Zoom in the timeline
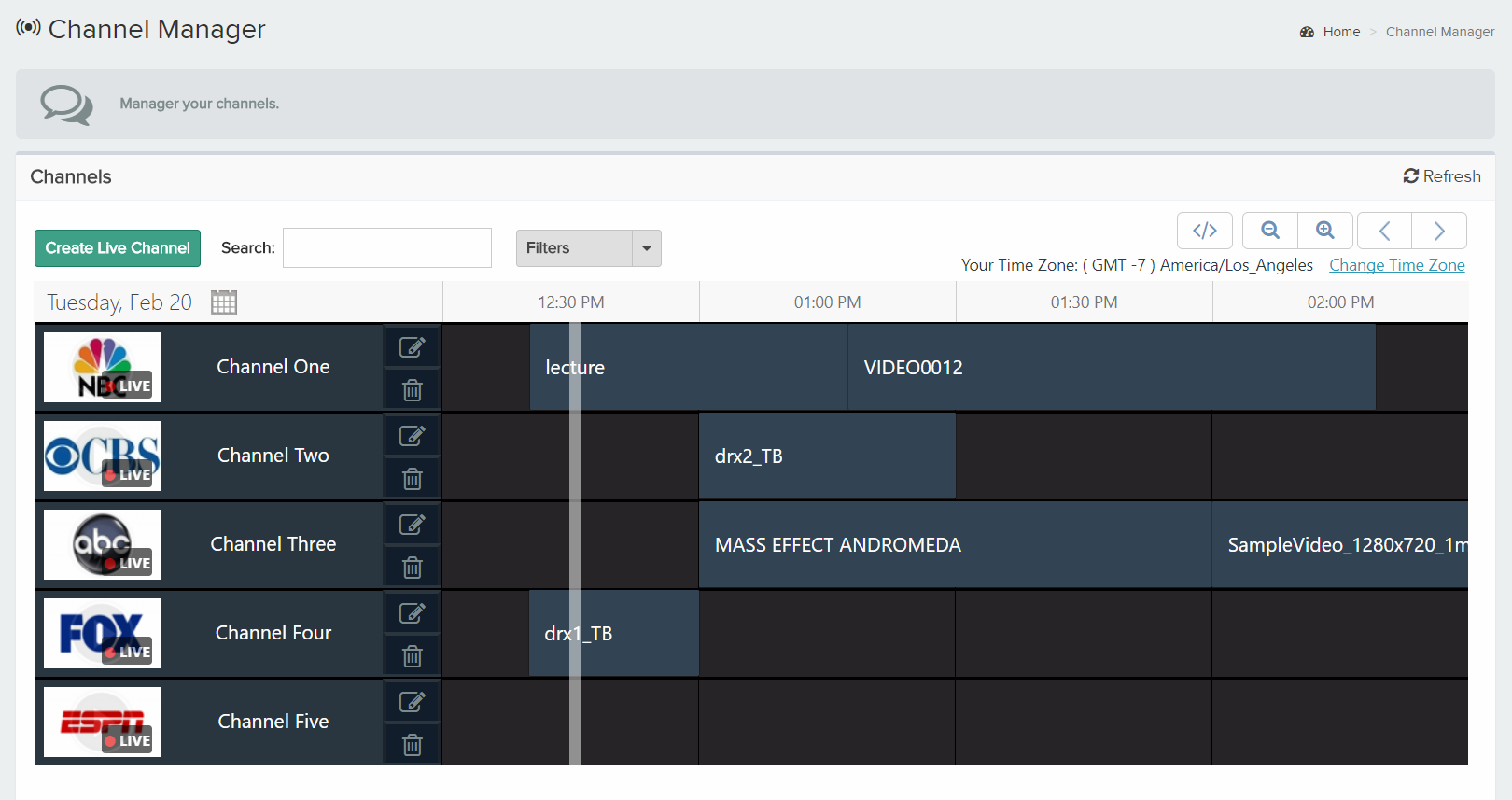Viewport: 1512px width, 800px height. coord(1325,231)
